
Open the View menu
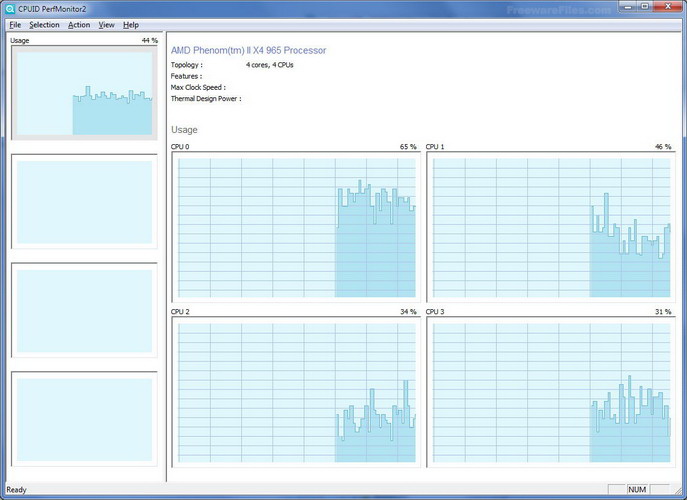coord(106,25)
